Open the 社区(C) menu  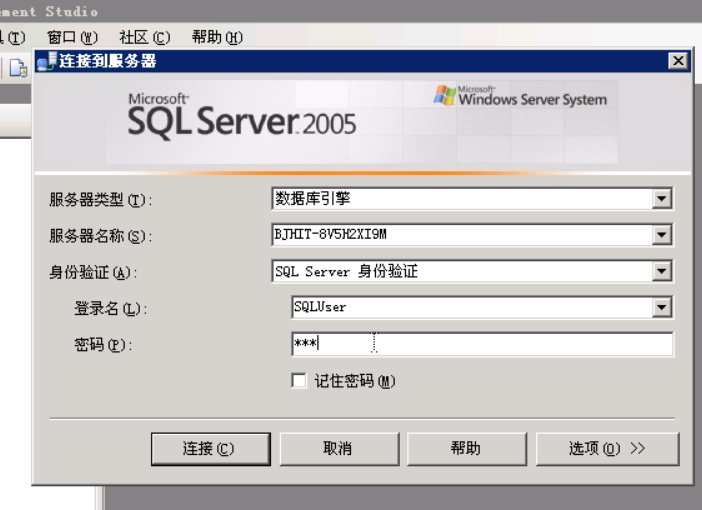click(145, 37)
